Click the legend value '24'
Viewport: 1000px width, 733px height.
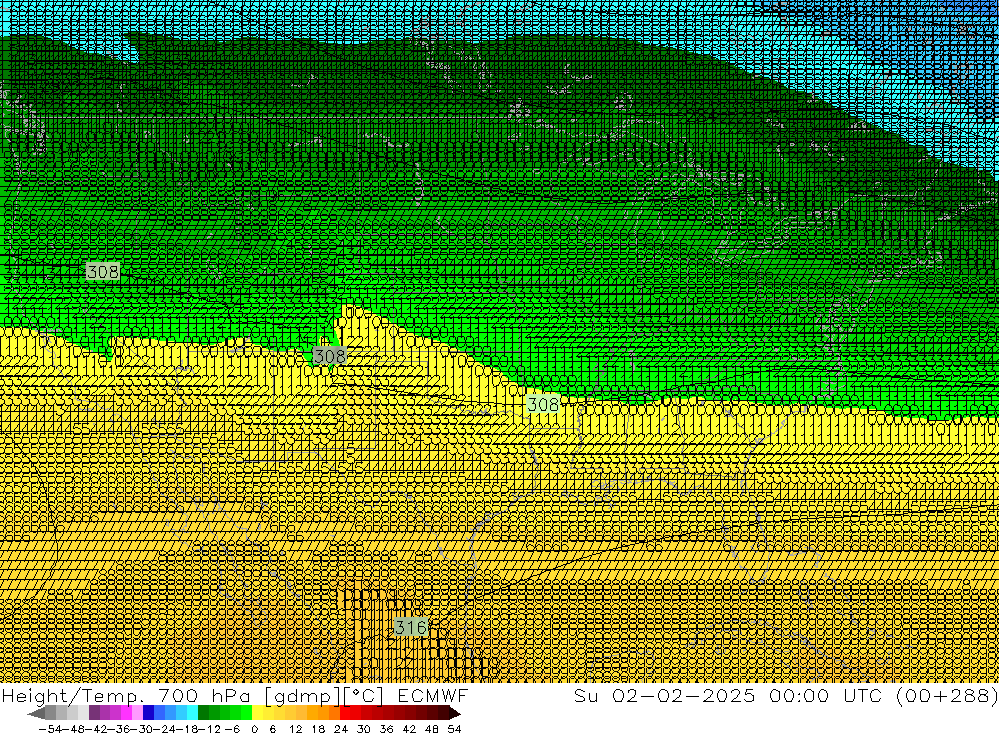click(341, 729)
